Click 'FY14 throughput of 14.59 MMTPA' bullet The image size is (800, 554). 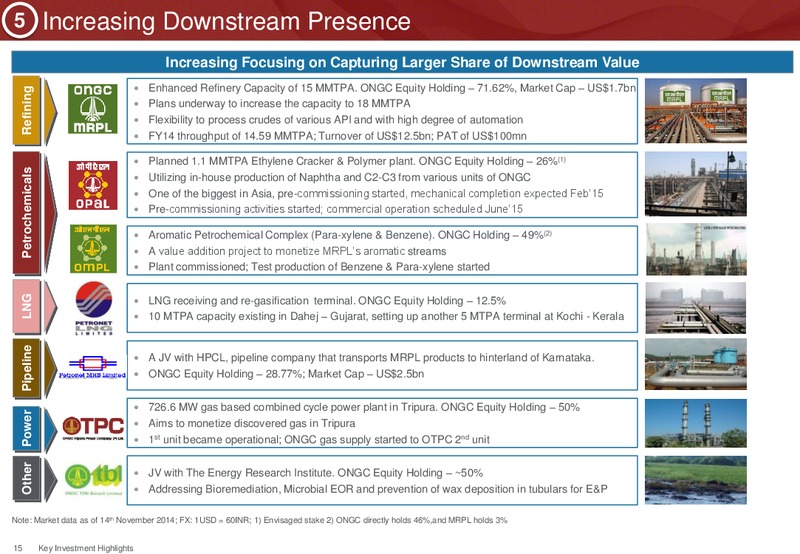[337, 136]
